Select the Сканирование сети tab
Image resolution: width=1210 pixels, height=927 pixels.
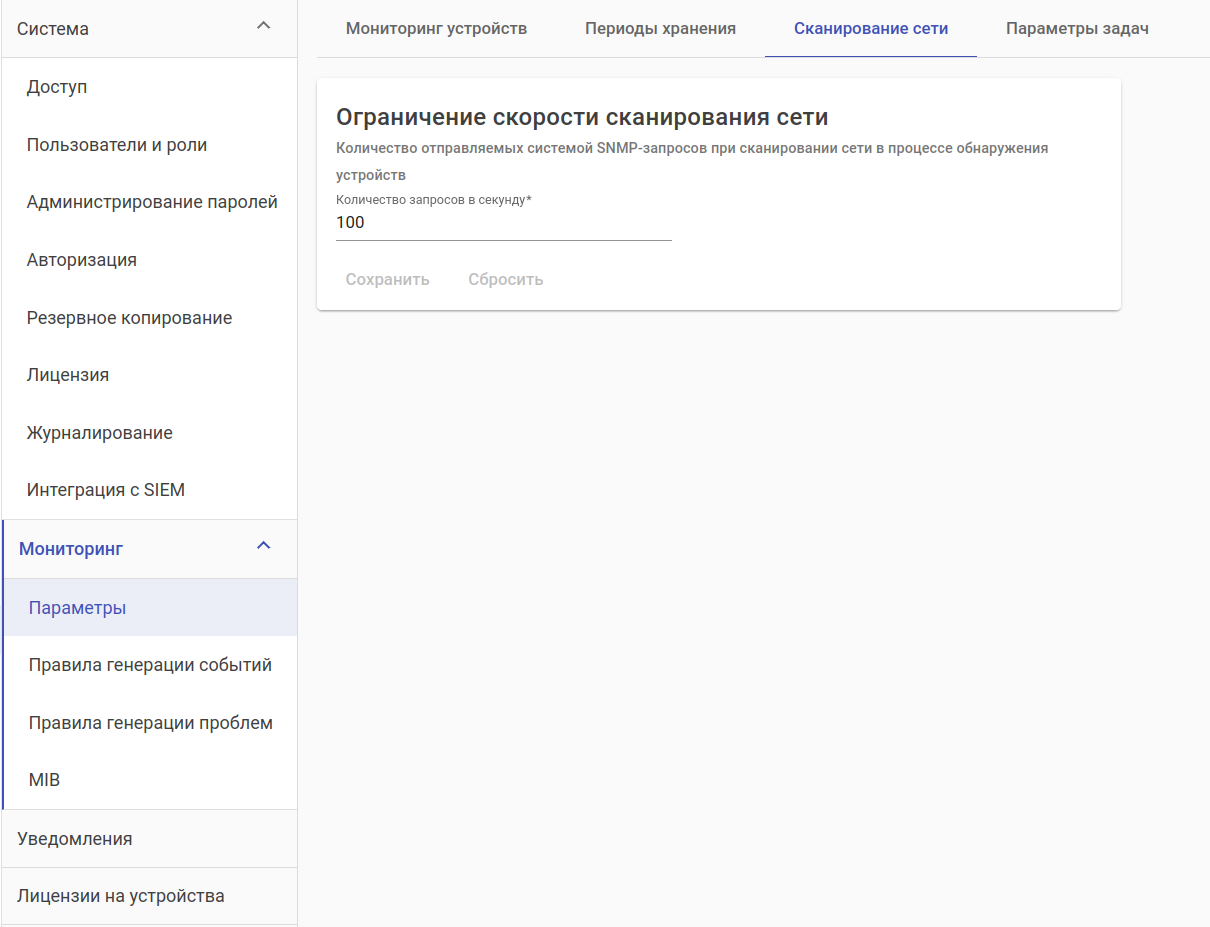pyautogui.click(x=870, y=29)
